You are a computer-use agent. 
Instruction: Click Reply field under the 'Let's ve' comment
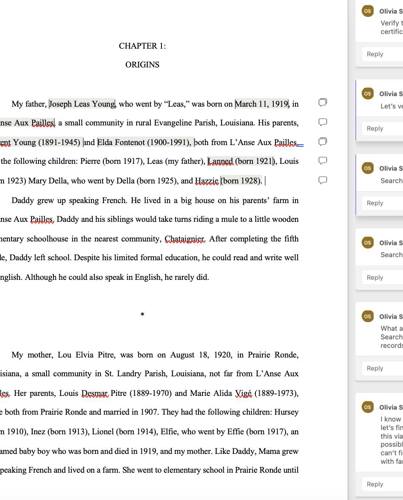pos(382,128)
